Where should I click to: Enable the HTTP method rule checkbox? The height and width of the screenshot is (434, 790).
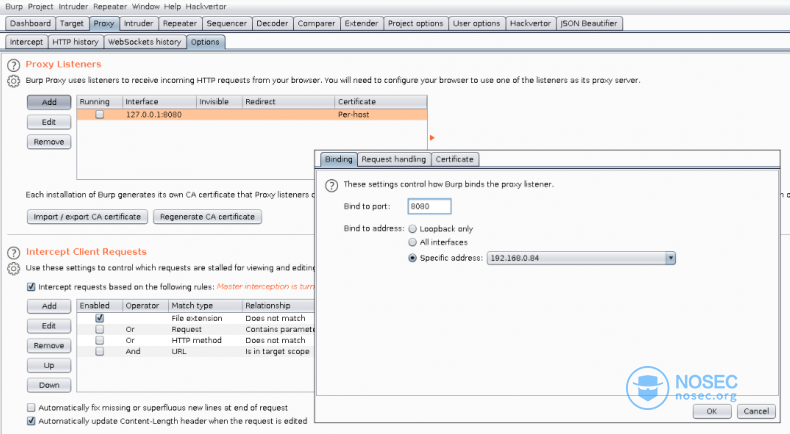(x=100, y=340)
